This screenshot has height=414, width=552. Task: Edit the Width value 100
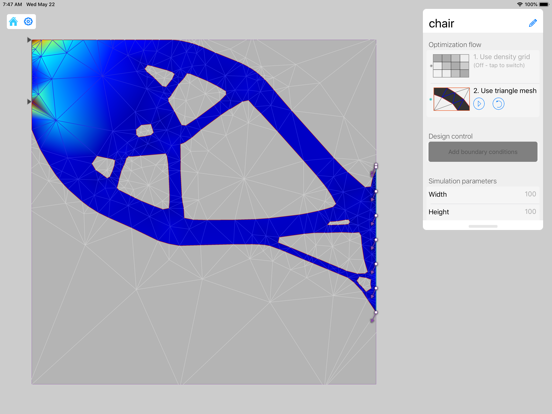tap(530, 194)
